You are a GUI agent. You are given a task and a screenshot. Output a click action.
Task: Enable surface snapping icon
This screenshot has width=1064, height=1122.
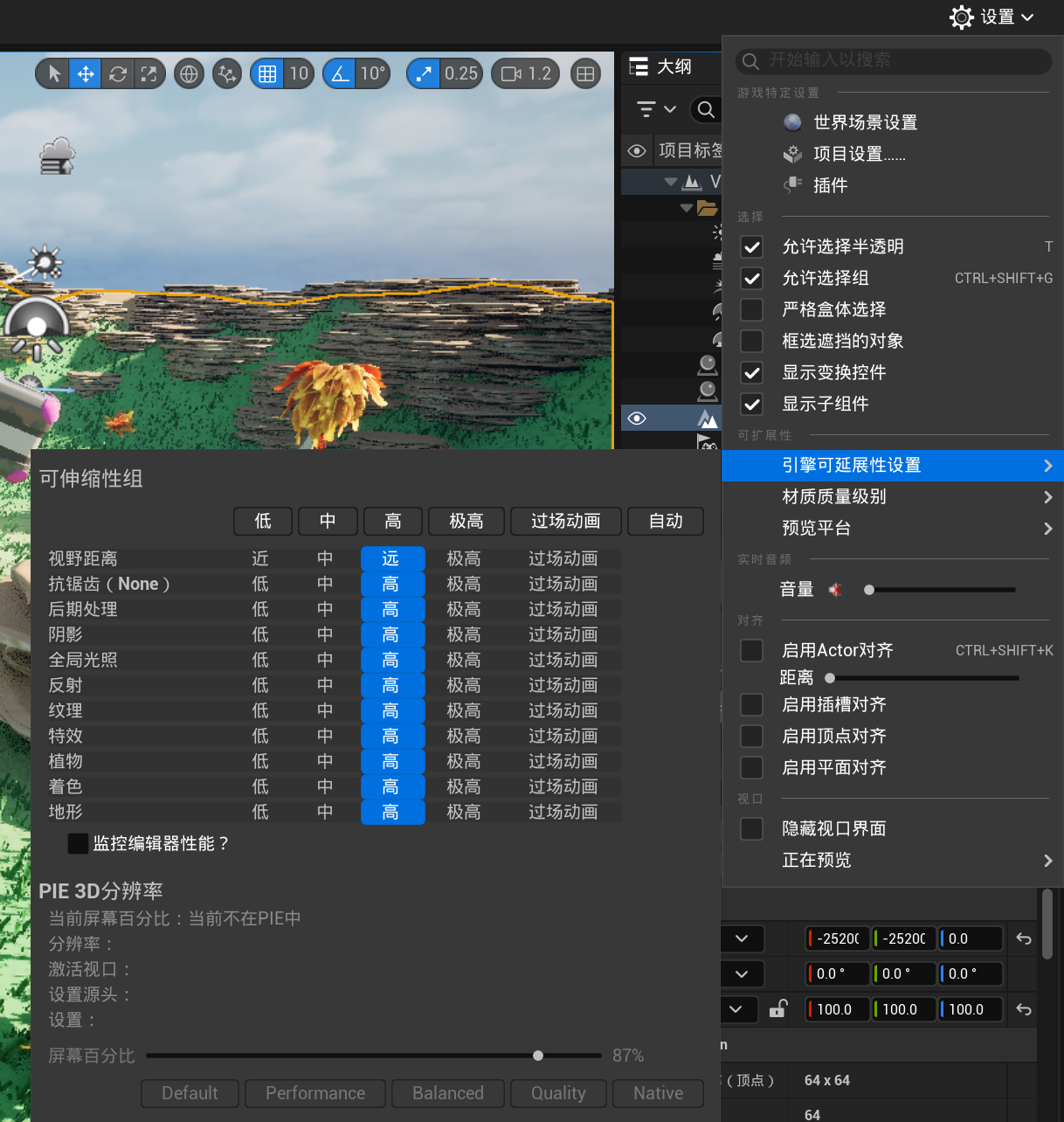(226, 73)
